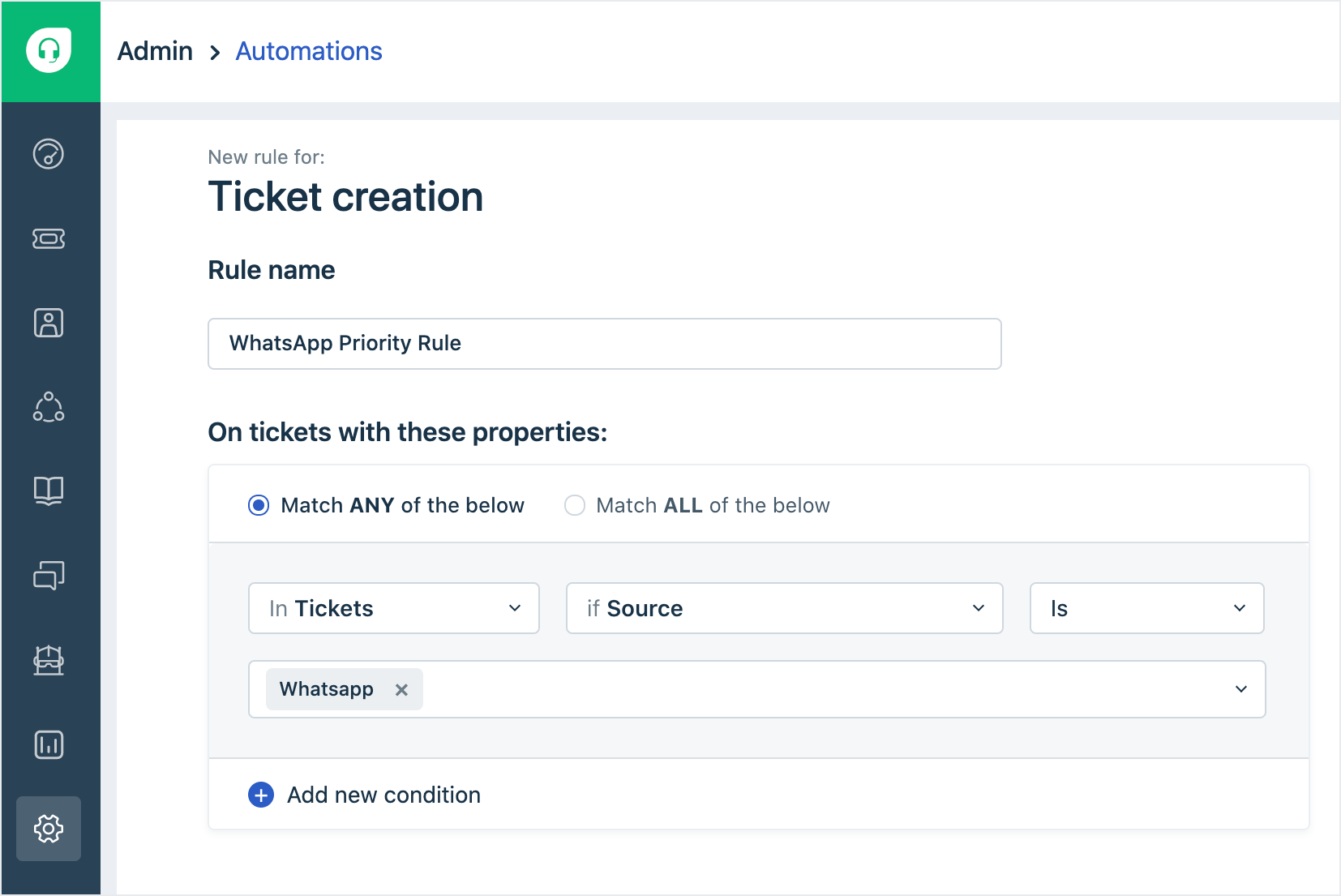Image resolution: width=1341 pixels, height=896 pixels.
Task: Click Add new condition
Action: 364,795
